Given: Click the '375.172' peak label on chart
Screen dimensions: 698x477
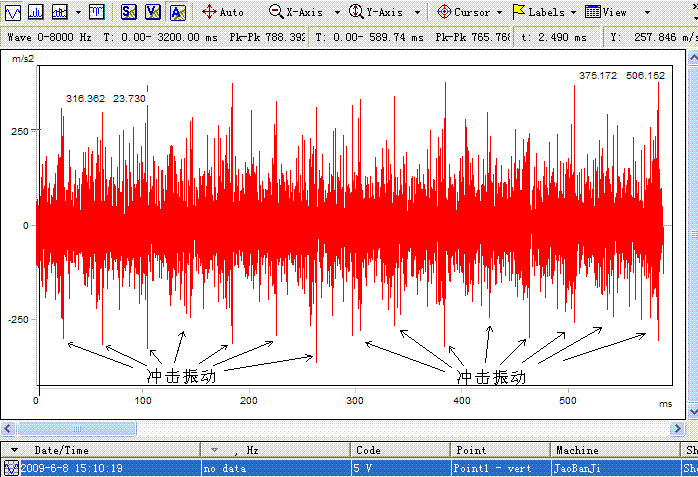Looking at the screenshot, I should coord(598,76).
